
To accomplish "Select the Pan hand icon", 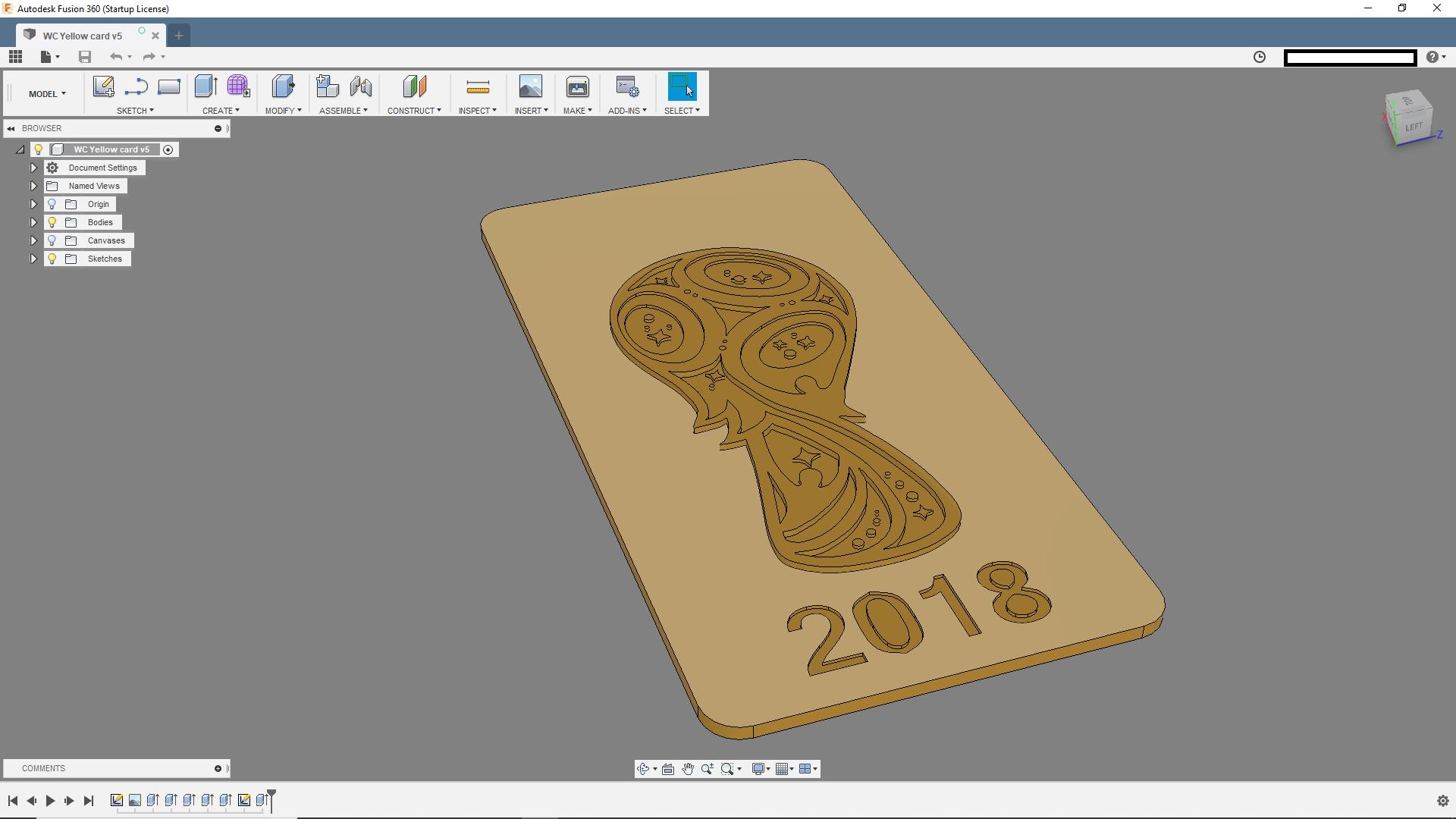I will 688,769.
